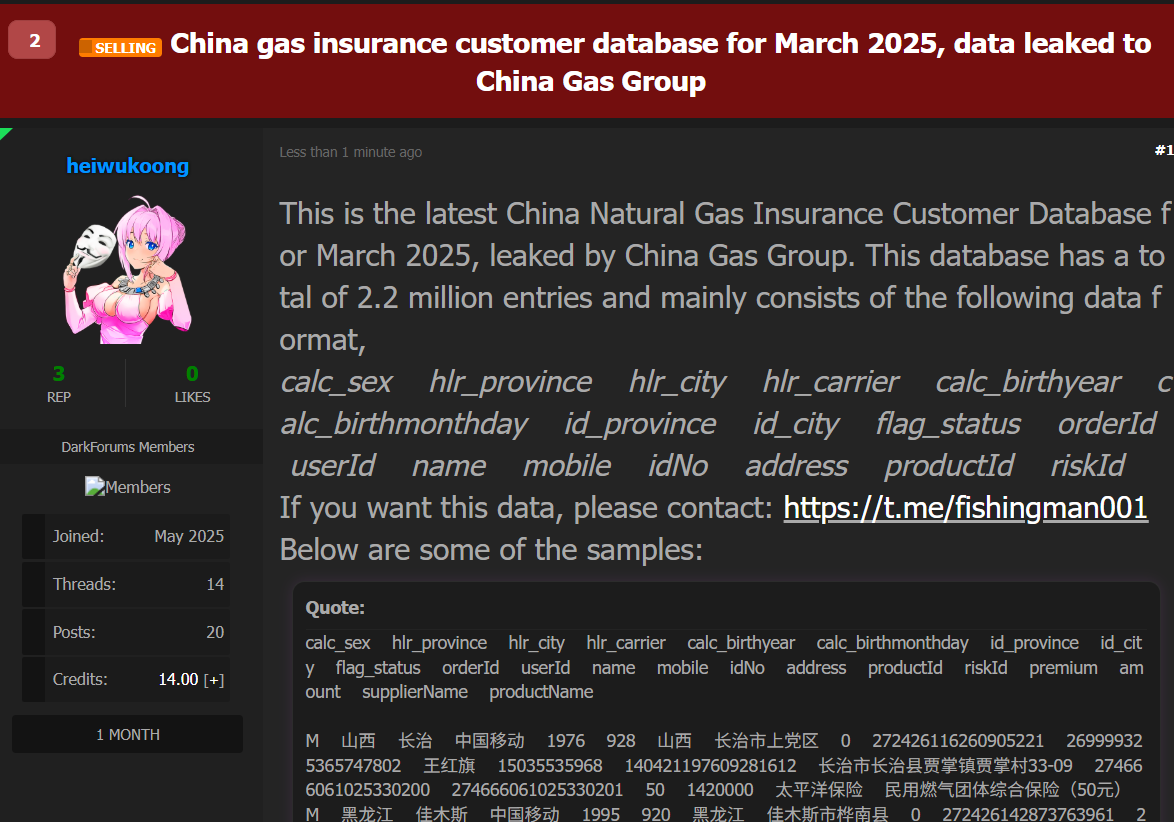
Task: Click the Threads count of 14
Action: click(215, 584)
